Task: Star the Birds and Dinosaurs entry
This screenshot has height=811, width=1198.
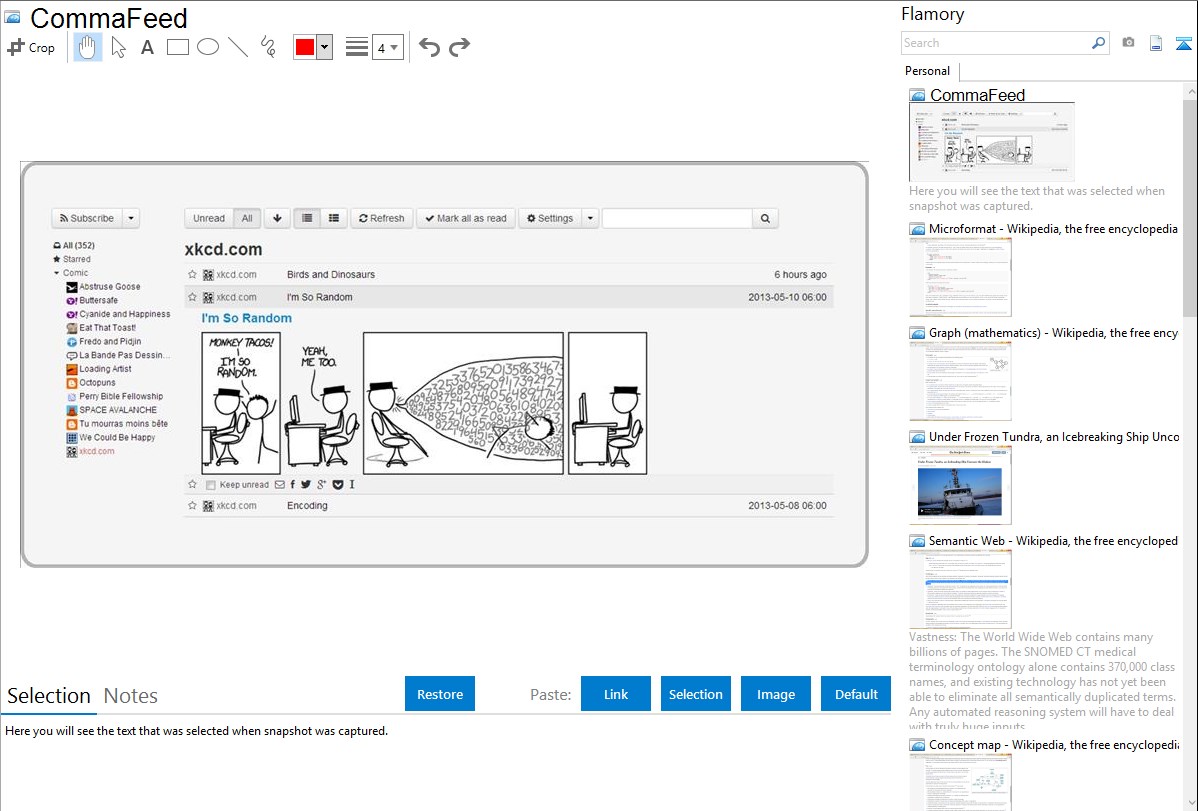Action: [x=193, y=274]
